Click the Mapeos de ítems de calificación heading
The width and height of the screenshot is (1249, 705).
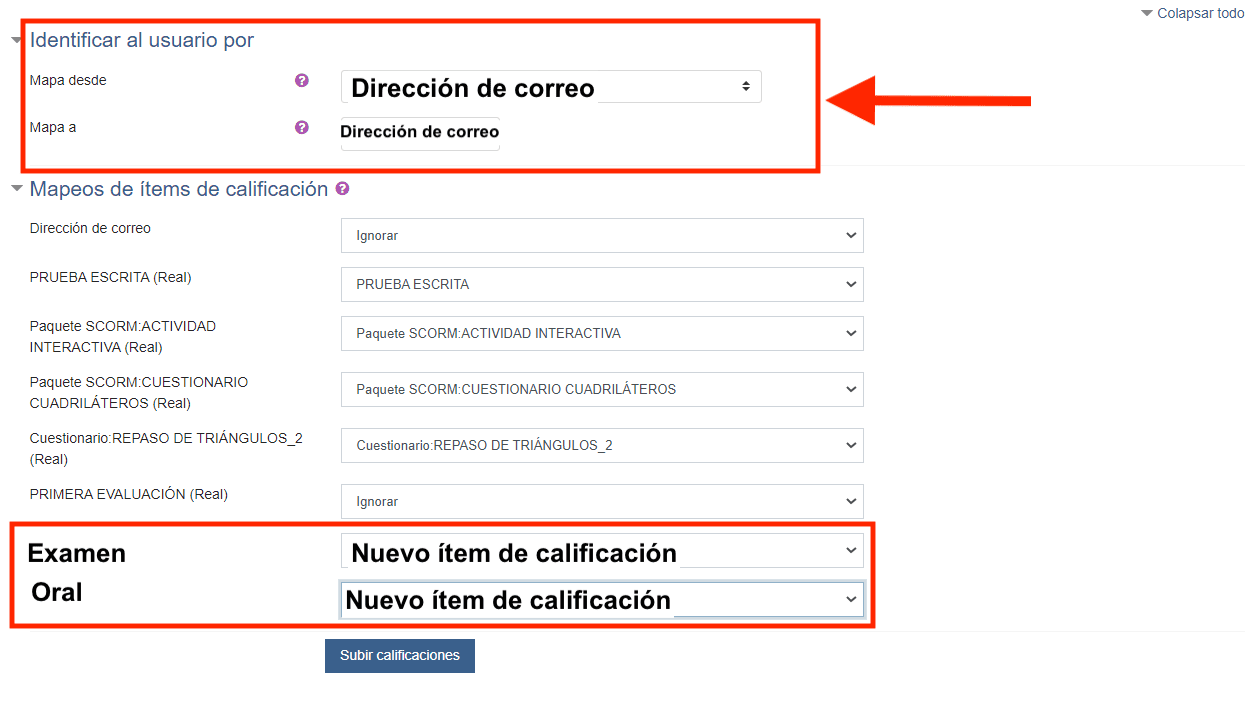click(x=179, y=188)
